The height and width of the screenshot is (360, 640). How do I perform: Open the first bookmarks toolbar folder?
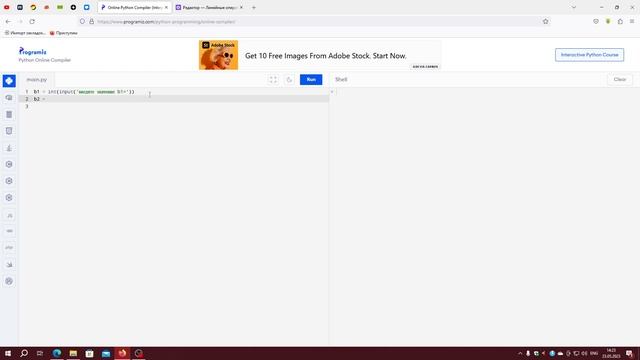[24, 33]
